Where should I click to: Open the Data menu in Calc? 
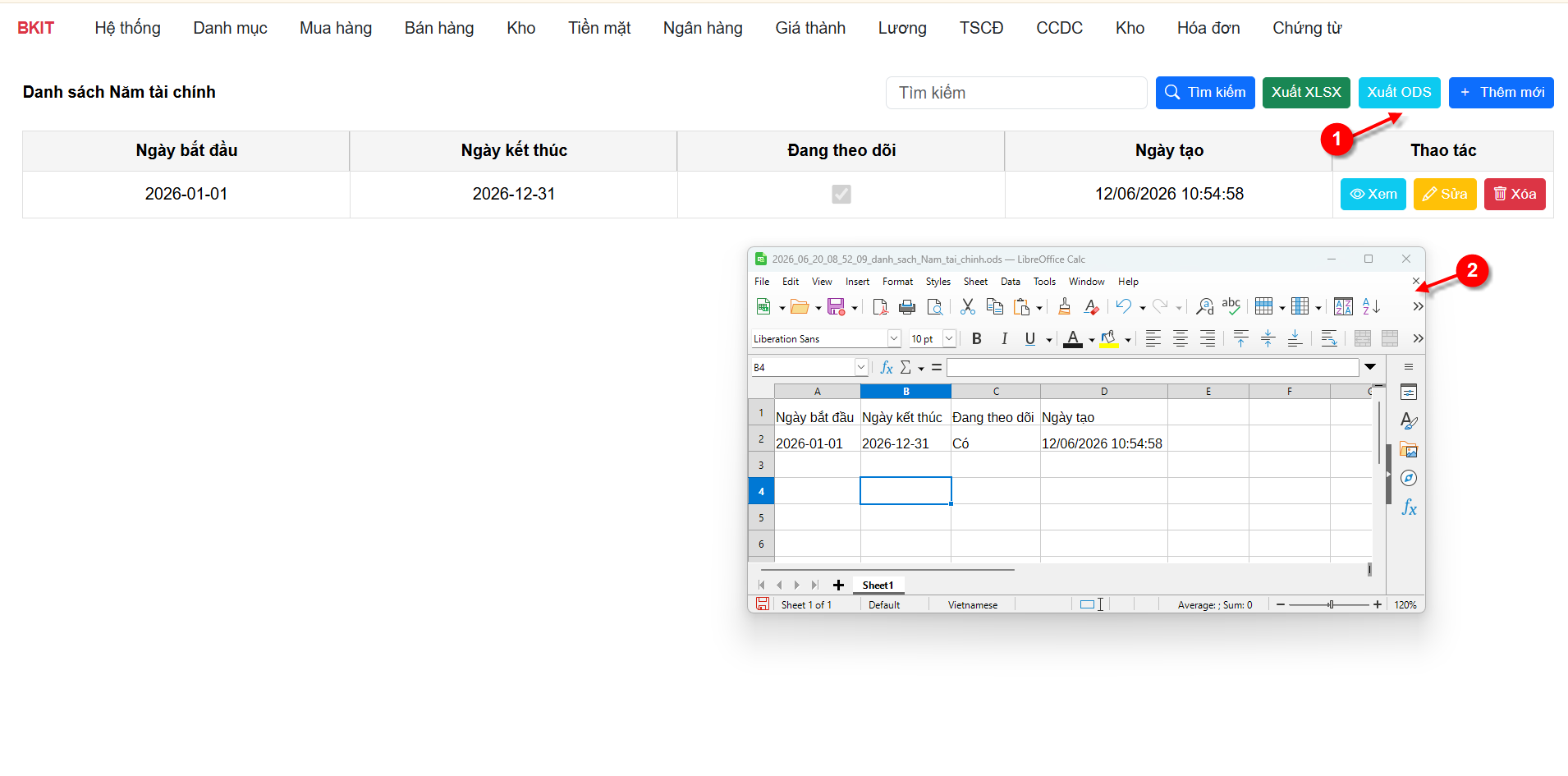pos(1011,282)
